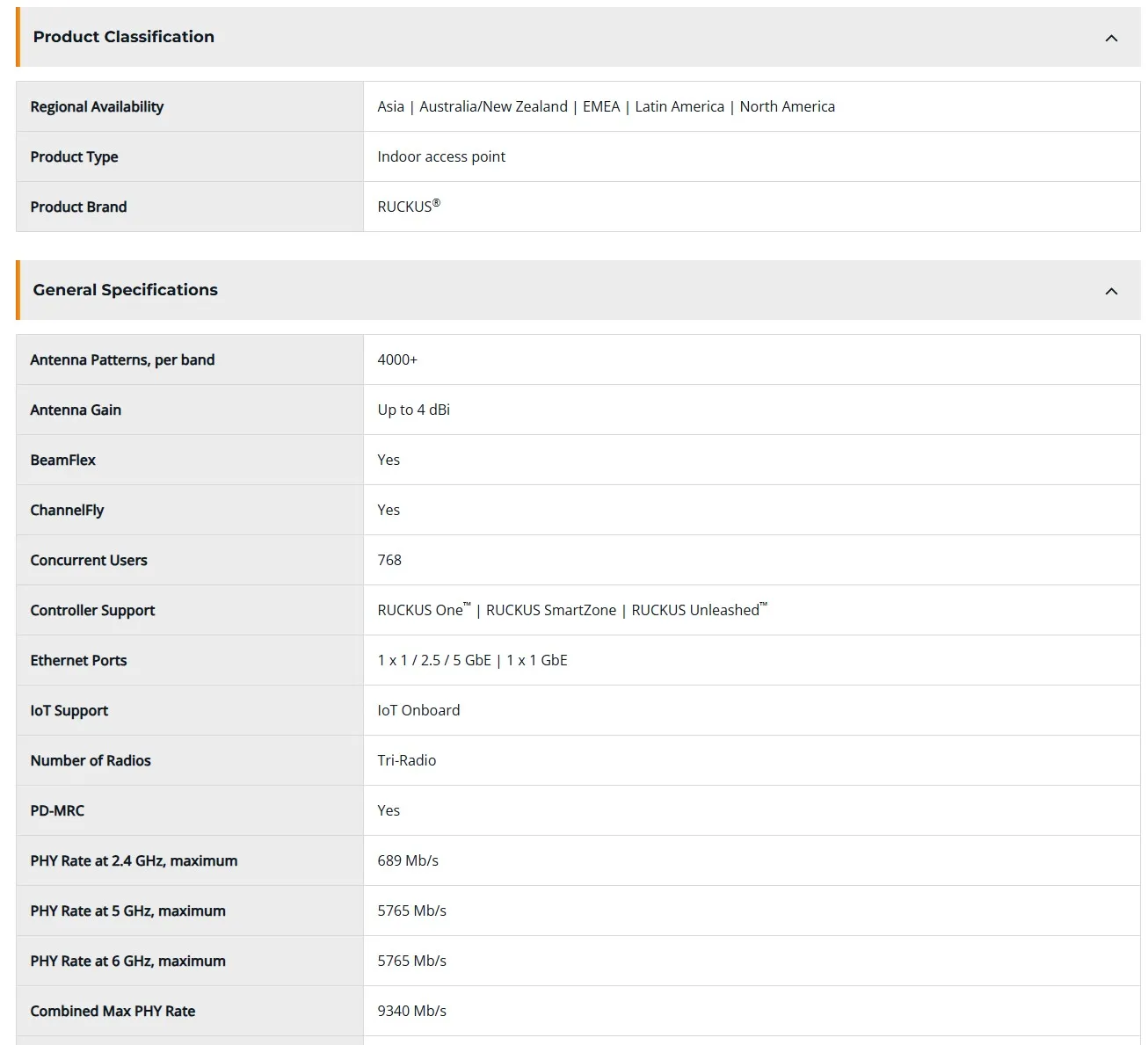
Task: Click the 4000+ antenna patterns value
Action: pyautogui.click(x=397, y=359)
